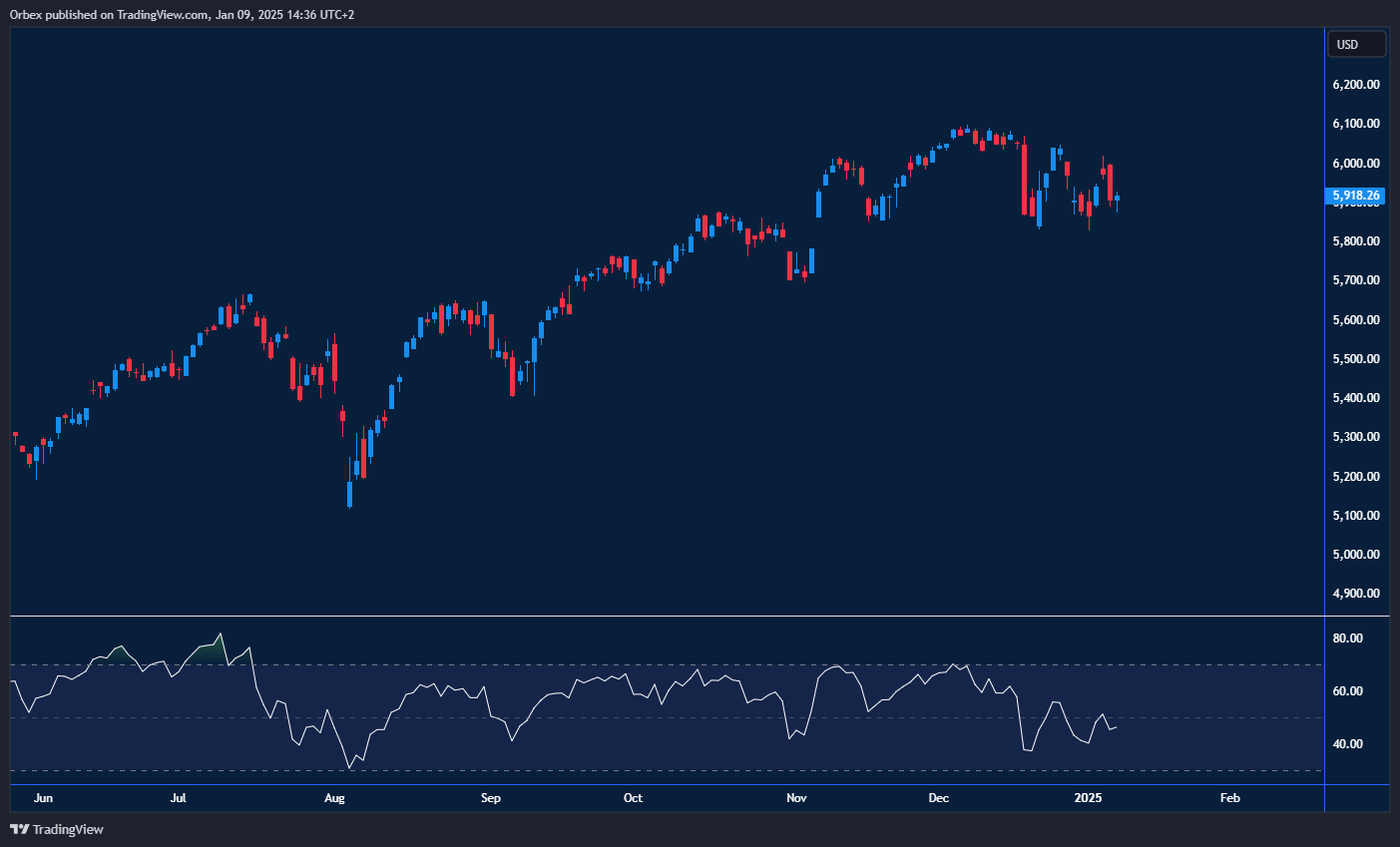The image size is (1400, 847).
Task: Click the 6,200.00 price scale label
Action: tap(1356, 84)
